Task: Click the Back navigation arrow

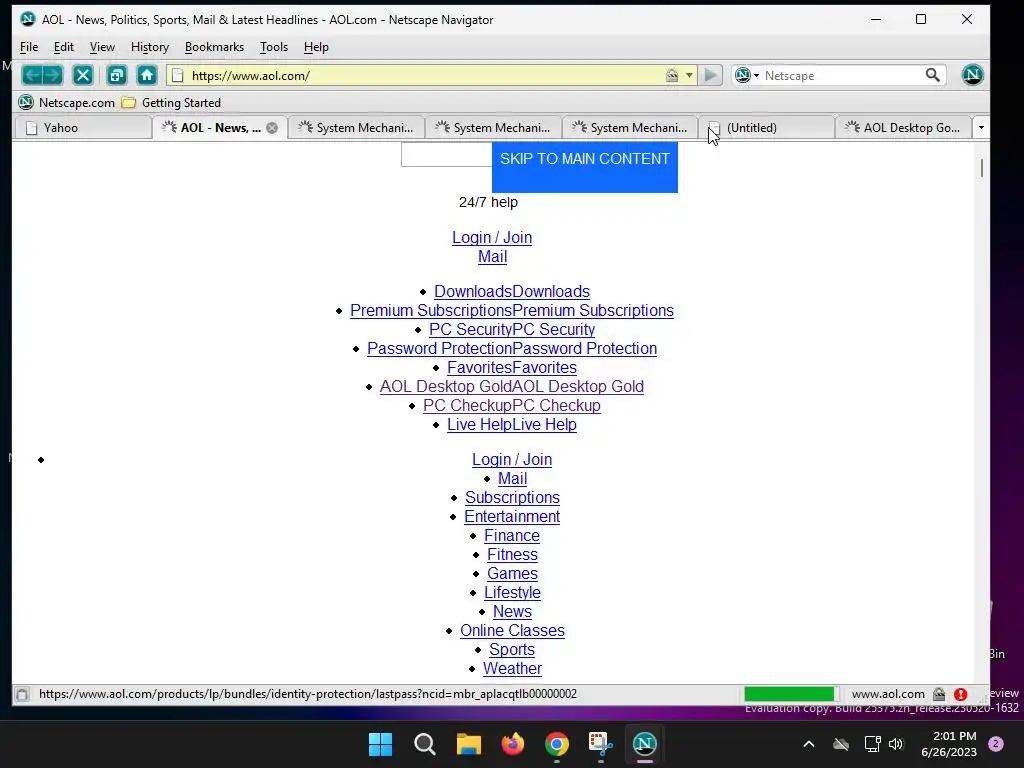Action: (x=32, y=75)
